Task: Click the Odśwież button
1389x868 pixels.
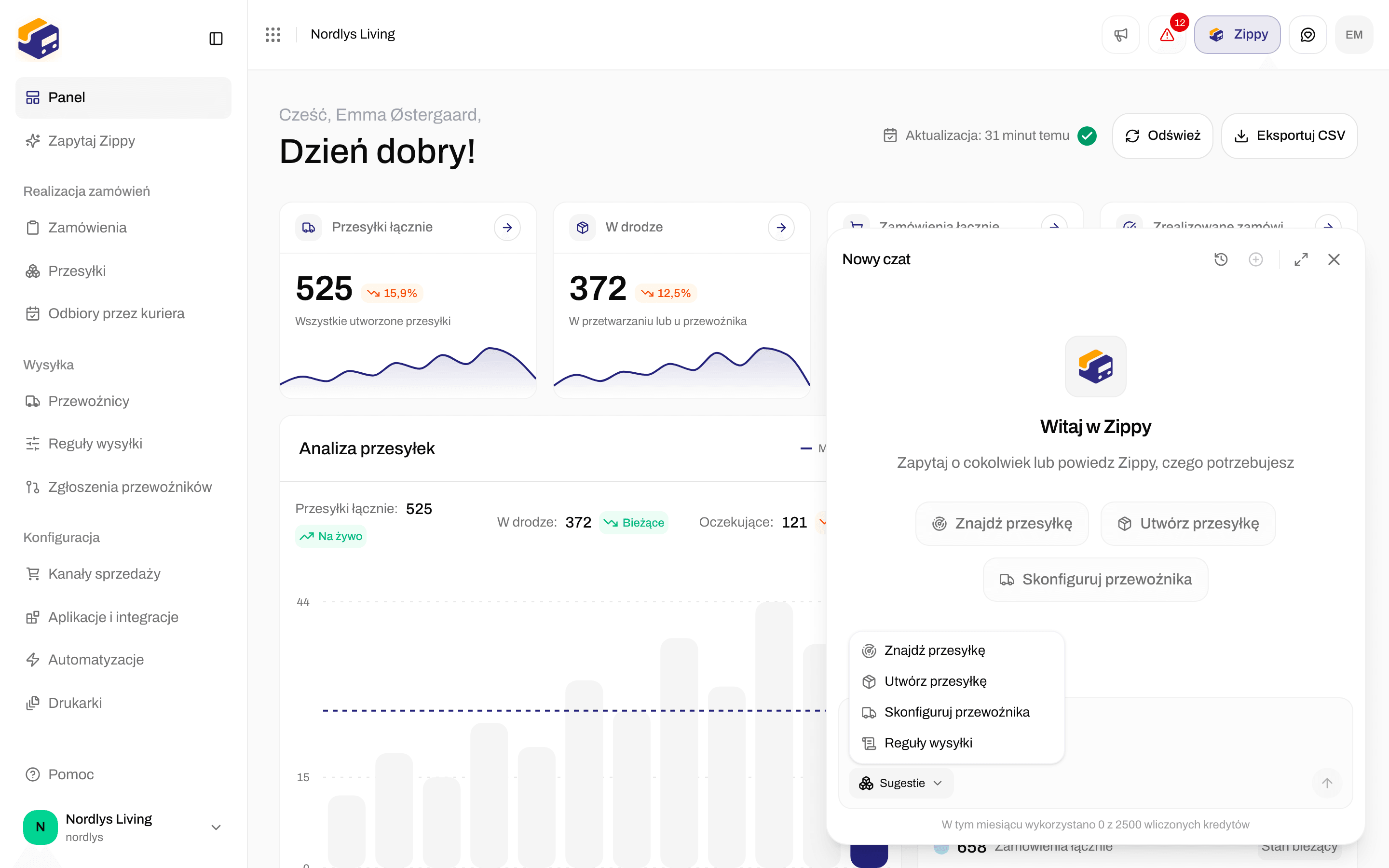Action: tap(1162, 136)
